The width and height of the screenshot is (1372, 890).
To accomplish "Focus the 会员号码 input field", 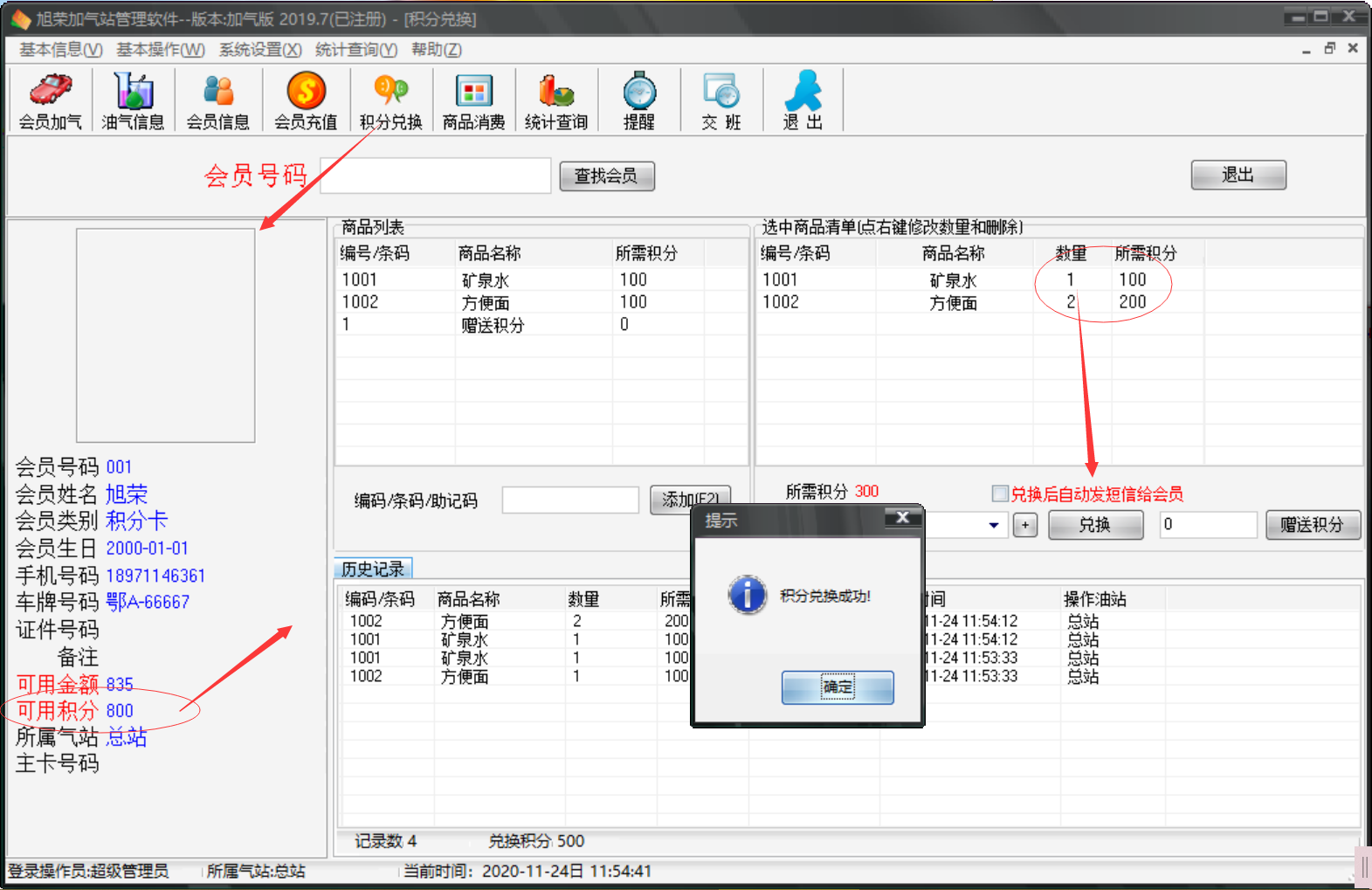I will coord(436,176).
